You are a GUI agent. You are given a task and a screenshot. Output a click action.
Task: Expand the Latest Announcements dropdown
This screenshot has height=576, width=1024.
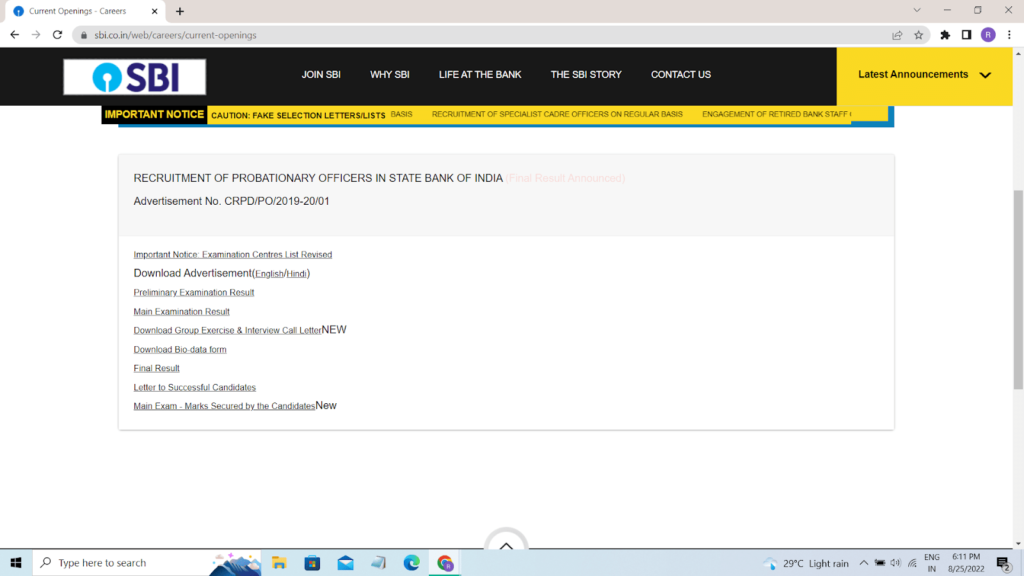924,75
